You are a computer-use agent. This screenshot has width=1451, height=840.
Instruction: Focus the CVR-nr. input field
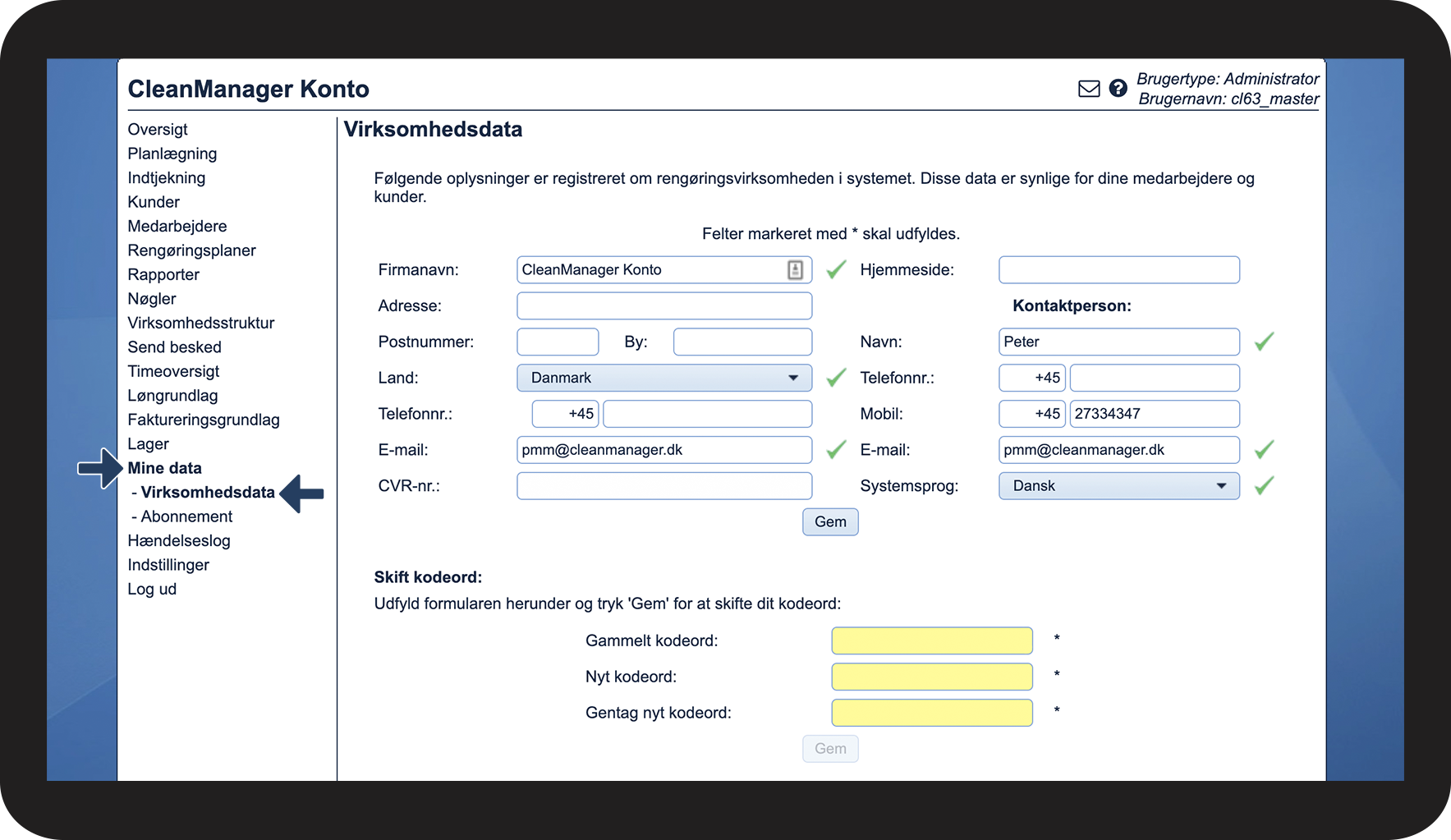coord(664,486)
